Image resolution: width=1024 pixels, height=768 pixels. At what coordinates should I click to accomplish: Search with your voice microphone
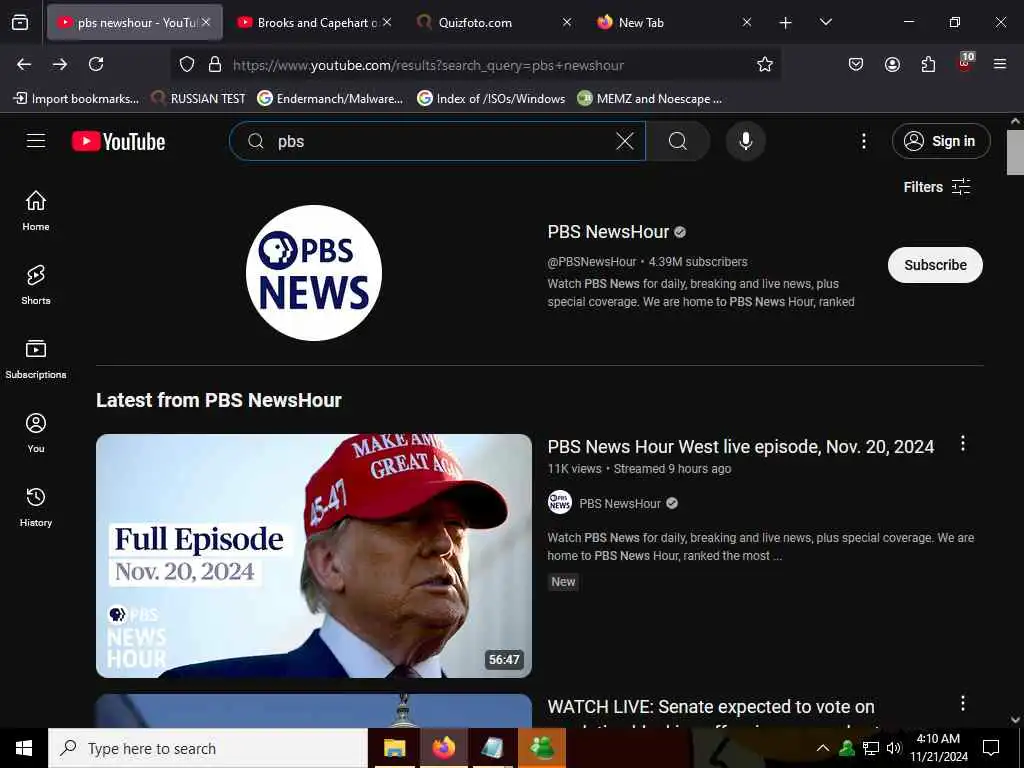click(745, 141)
